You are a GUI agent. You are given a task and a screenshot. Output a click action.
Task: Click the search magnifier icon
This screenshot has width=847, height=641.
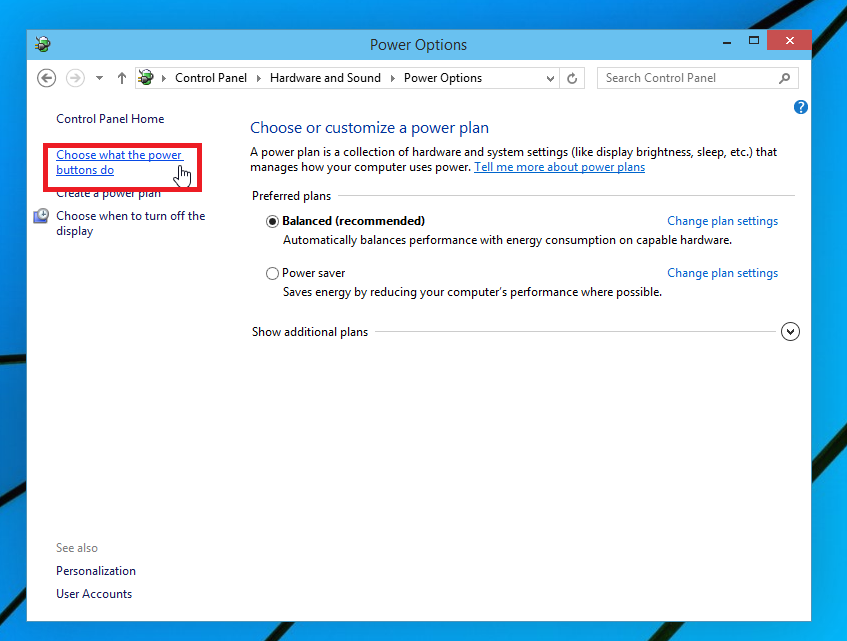click(x=784, y=78)
